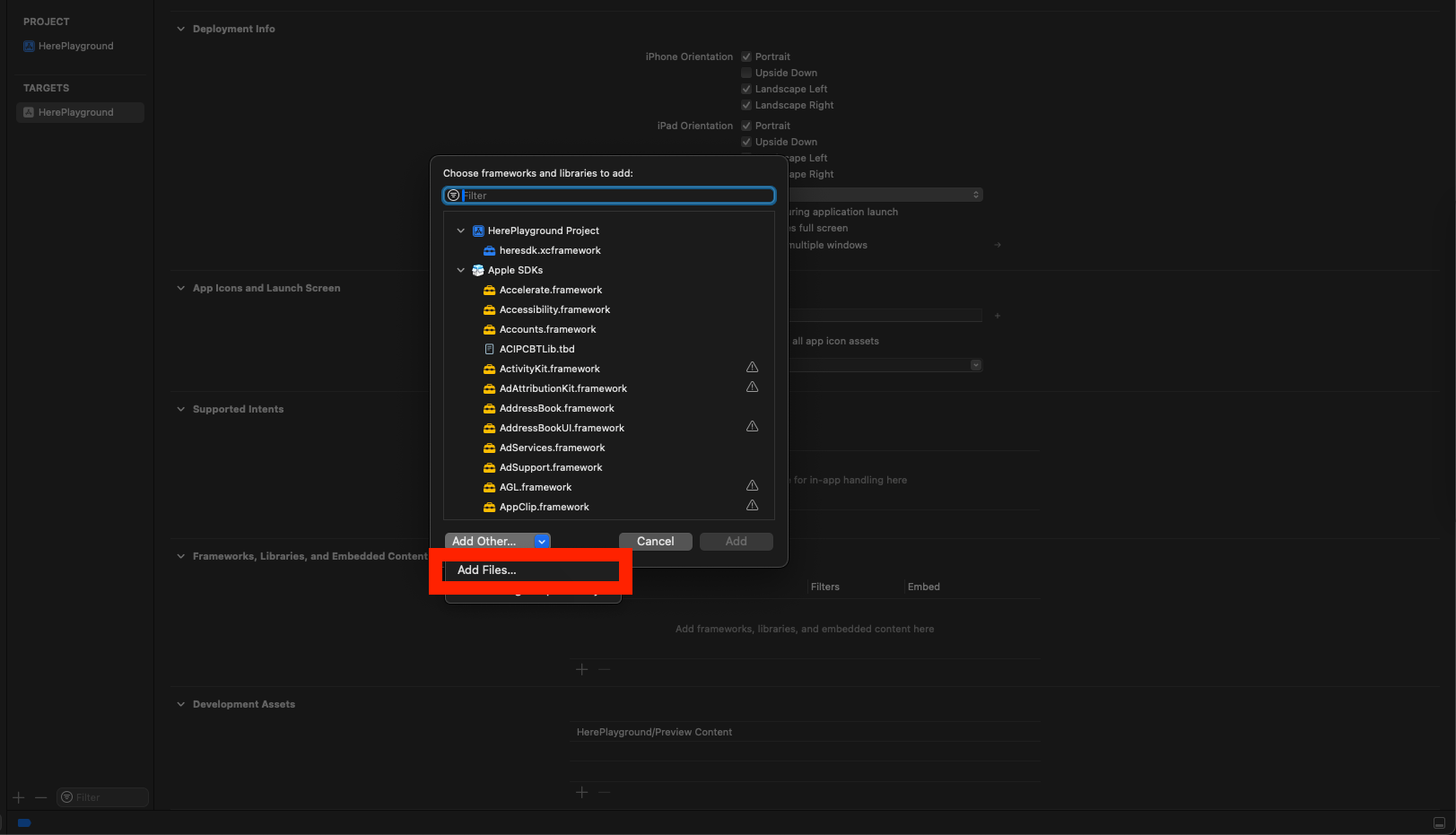
Task: Click the Filters column header
Action: pyautogui.click(x=825, y=587)
